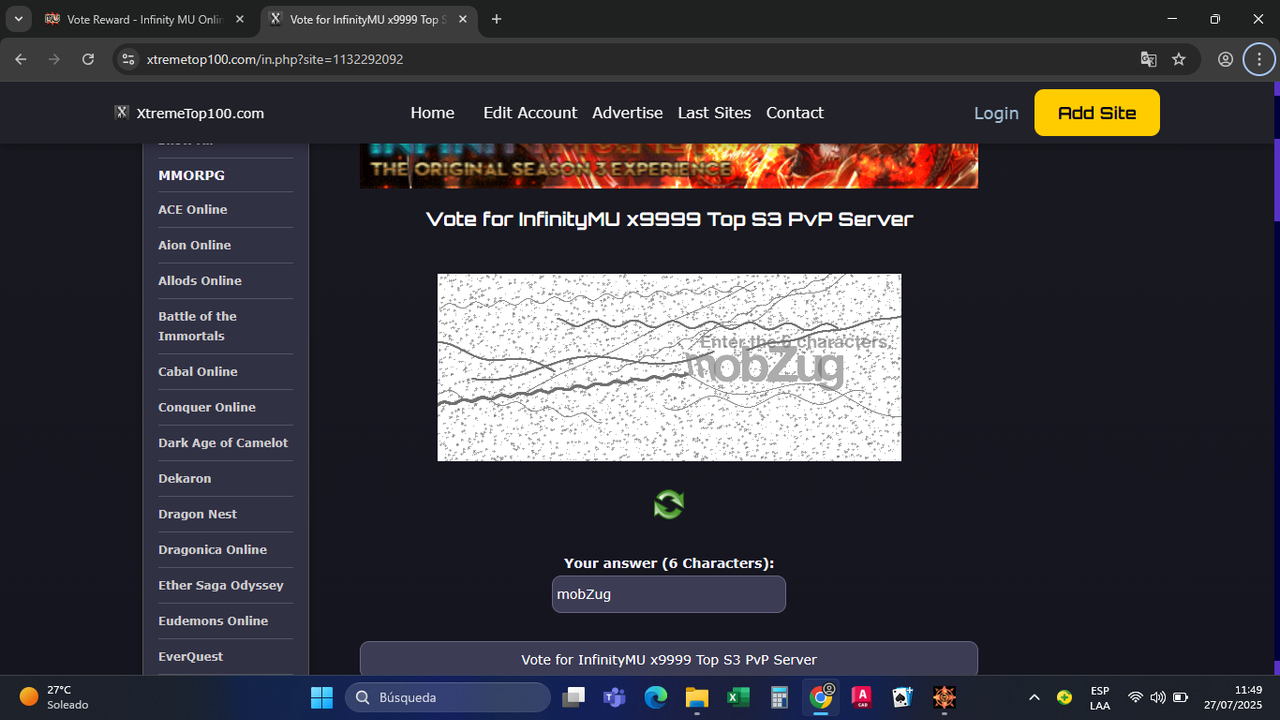
Task: Click the address bar URL
Action: point(275,59)
